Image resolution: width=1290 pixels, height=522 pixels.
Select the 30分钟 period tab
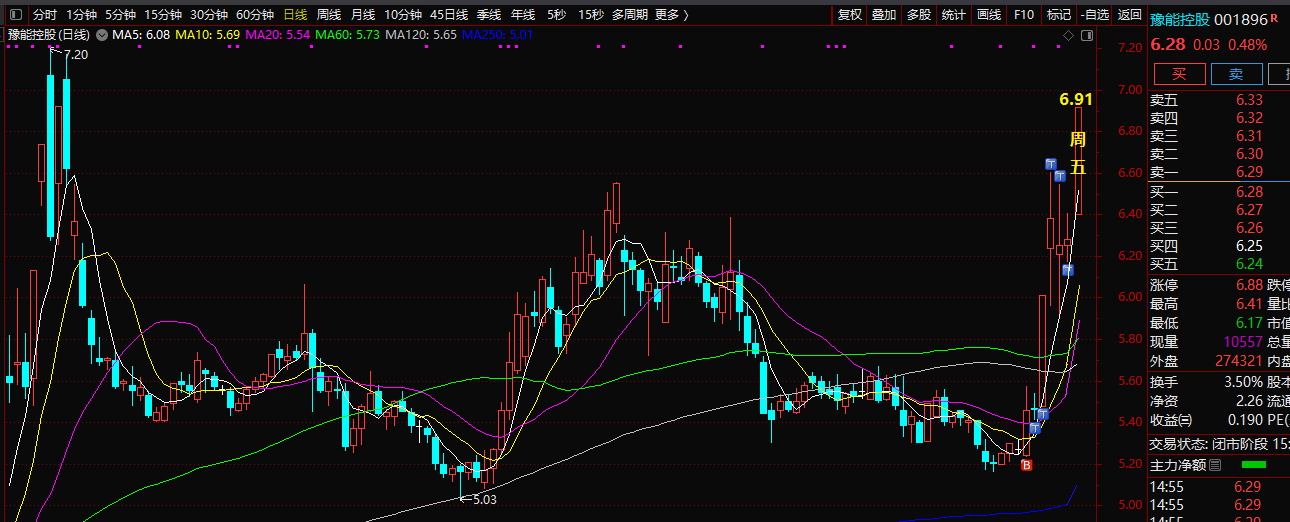(209, 15)
